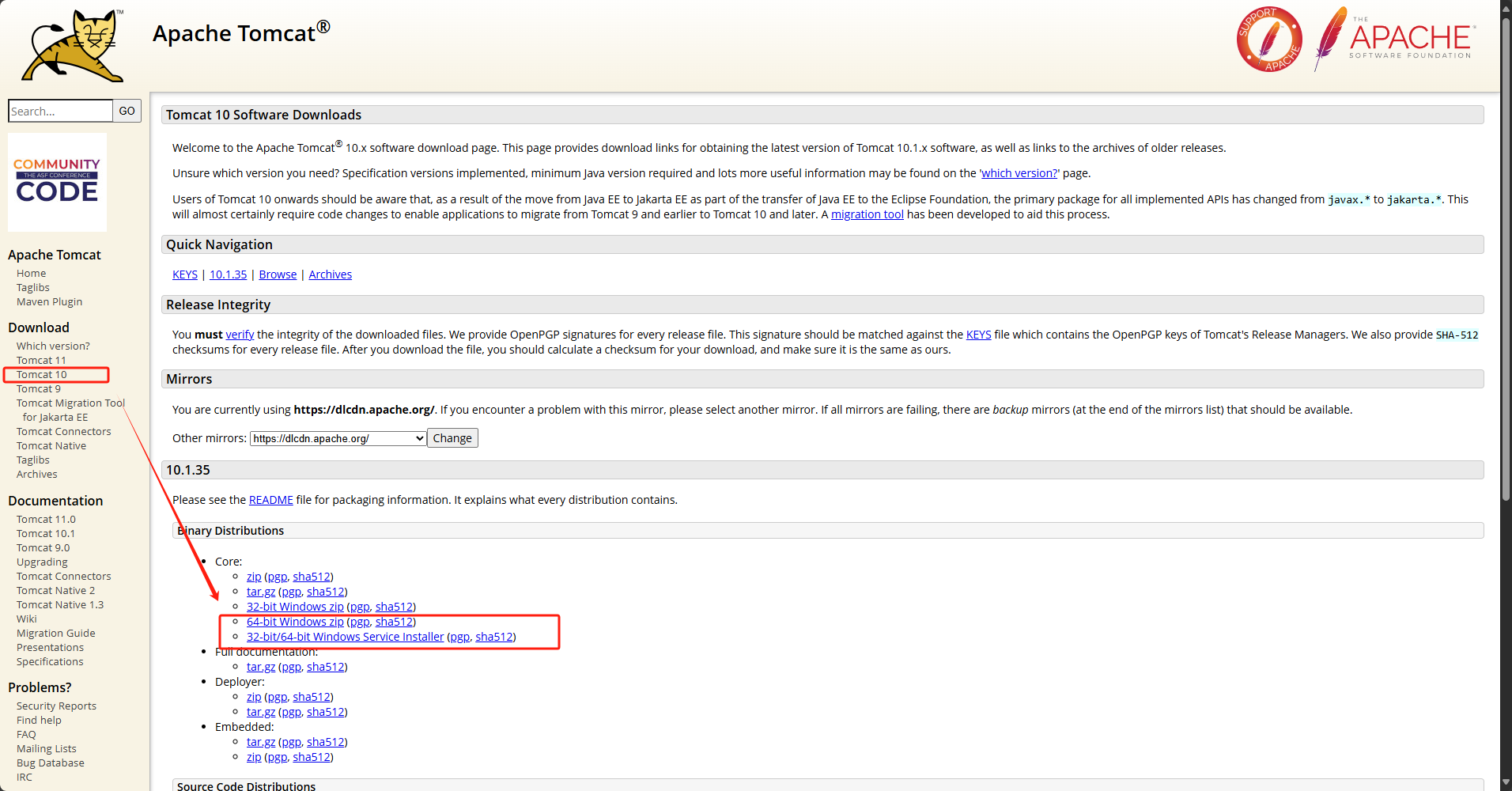Click the Apache Tomcat cat logo

tap(73, 46)
